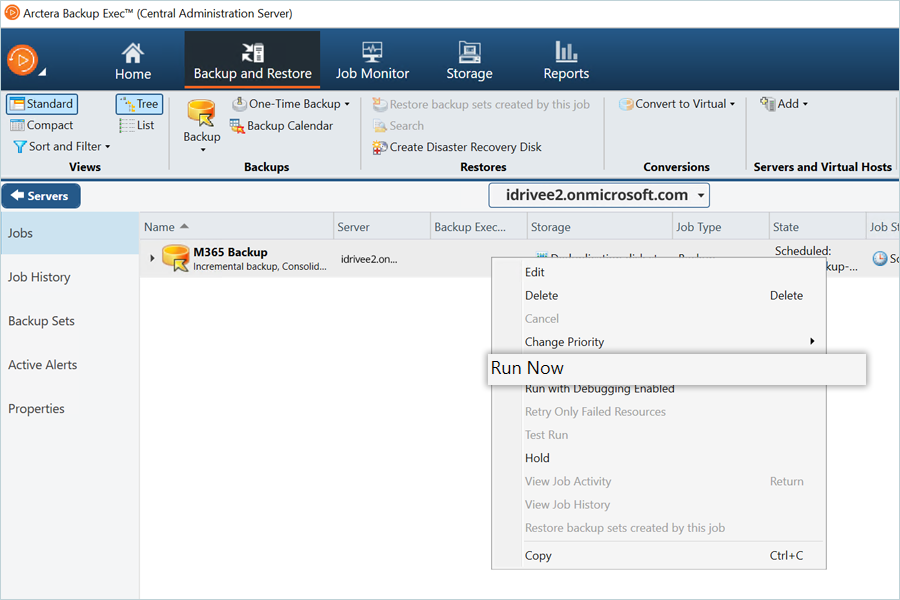Go back using the Servers button
This screenshot has height=600, width=900.
[41, 196]
